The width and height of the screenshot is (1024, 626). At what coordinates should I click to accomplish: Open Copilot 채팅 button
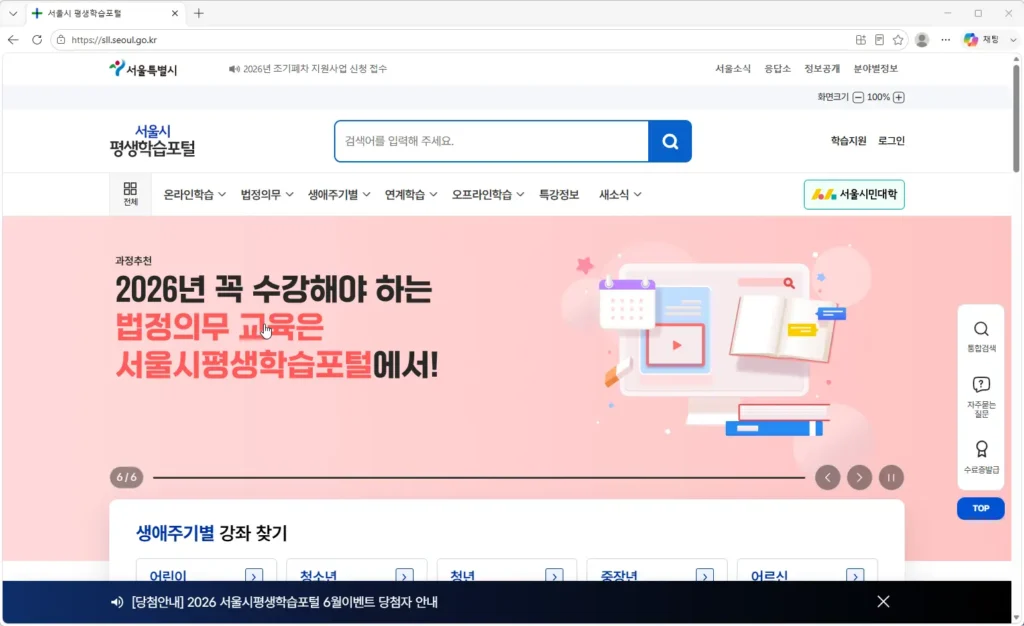coord(982,40)
